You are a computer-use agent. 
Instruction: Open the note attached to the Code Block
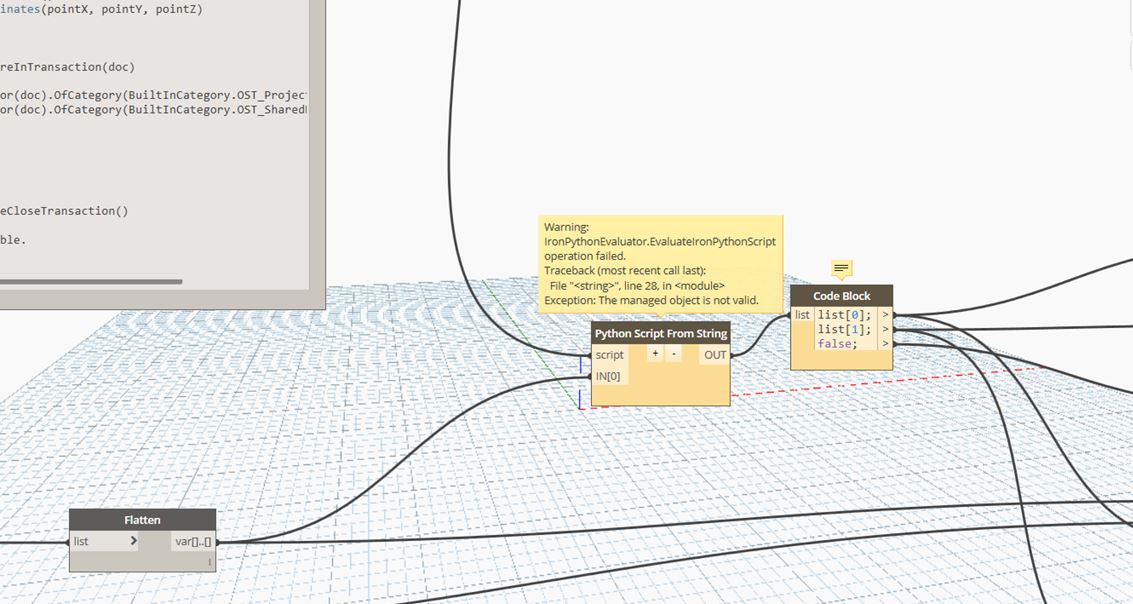point(840,267)
